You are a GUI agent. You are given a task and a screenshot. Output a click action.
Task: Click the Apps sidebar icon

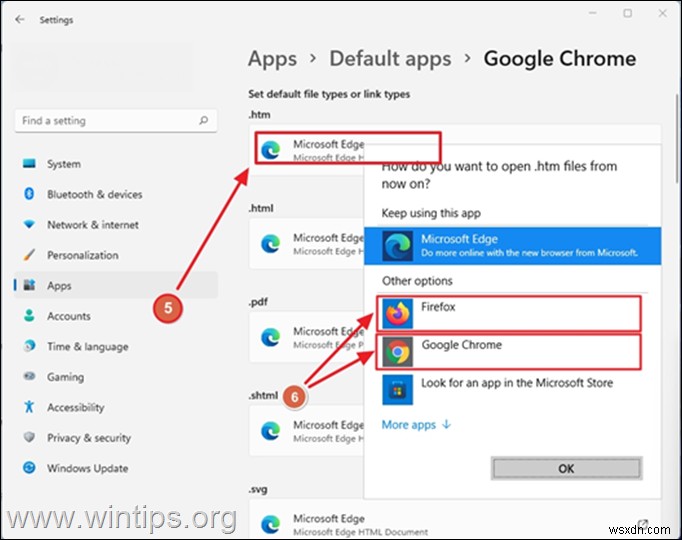[x=29, y=285]
